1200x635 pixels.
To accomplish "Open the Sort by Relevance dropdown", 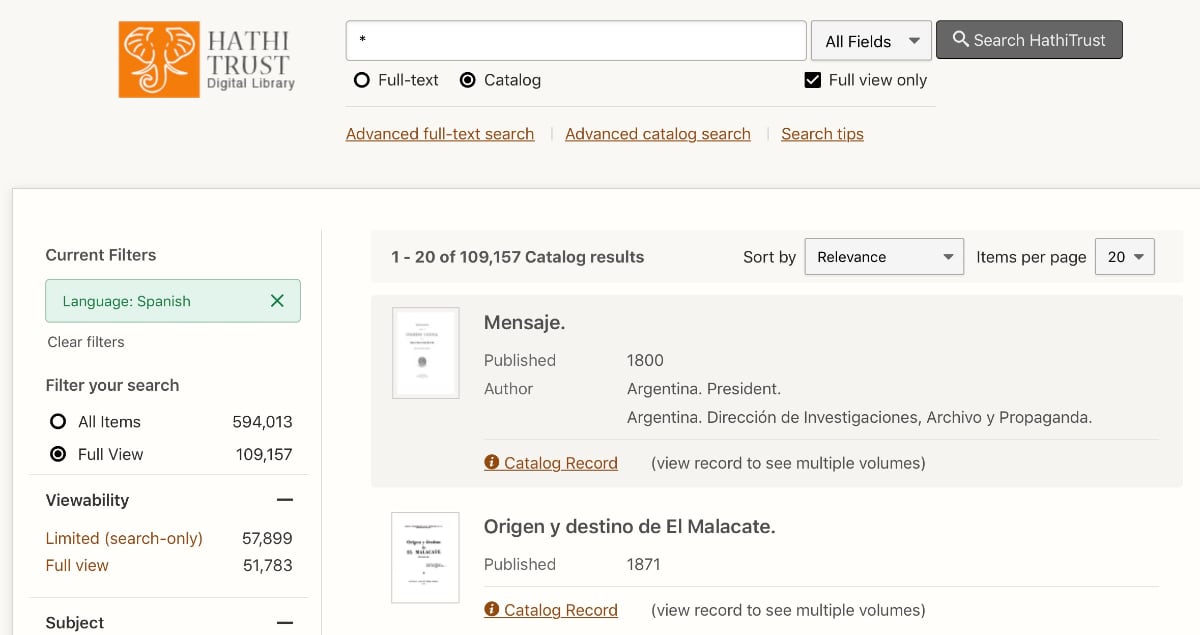I will pos(884,257).
